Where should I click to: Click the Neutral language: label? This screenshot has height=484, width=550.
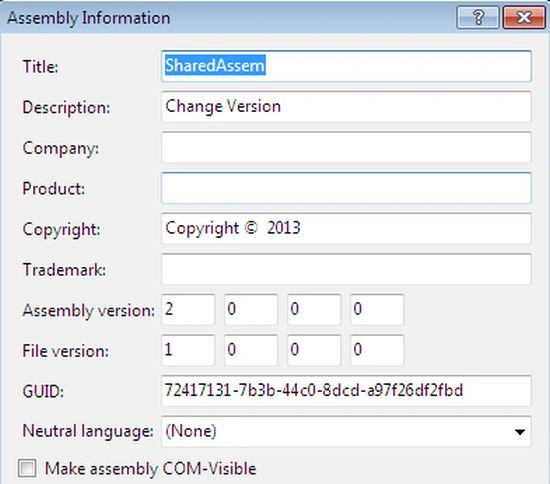point(88,431)
